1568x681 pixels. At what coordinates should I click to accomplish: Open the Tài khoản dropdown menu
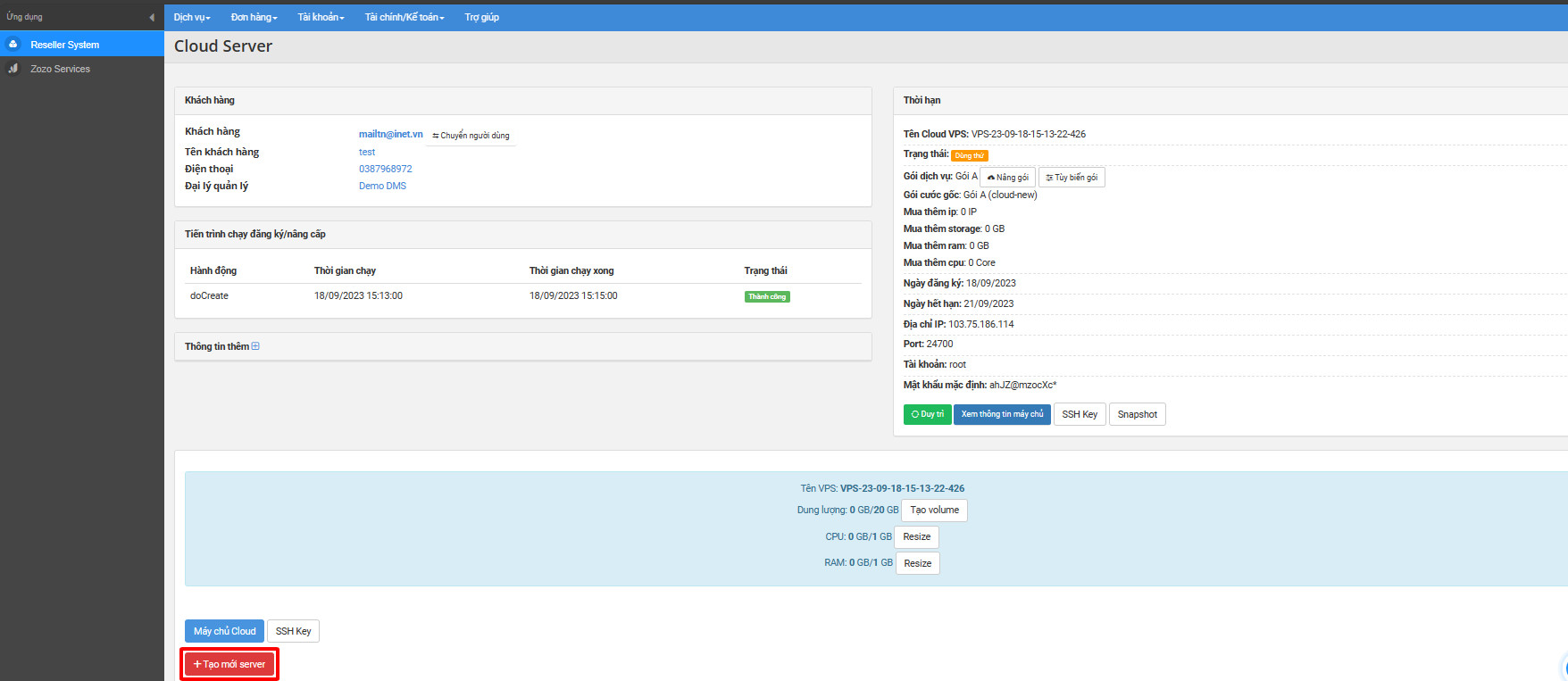coord(321,17)
